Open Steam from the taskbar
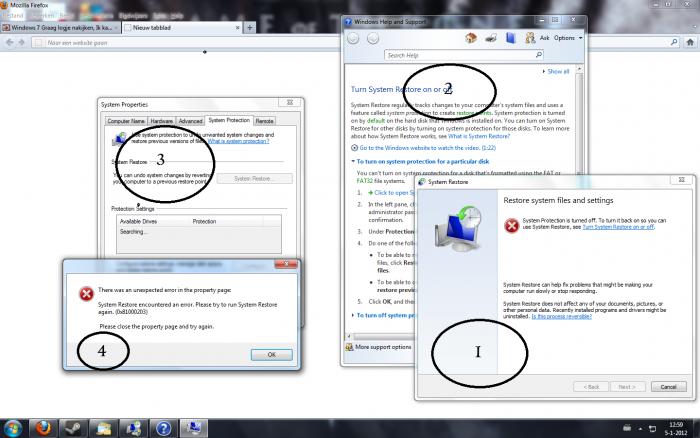700x438 pixels. coord(73,429)
